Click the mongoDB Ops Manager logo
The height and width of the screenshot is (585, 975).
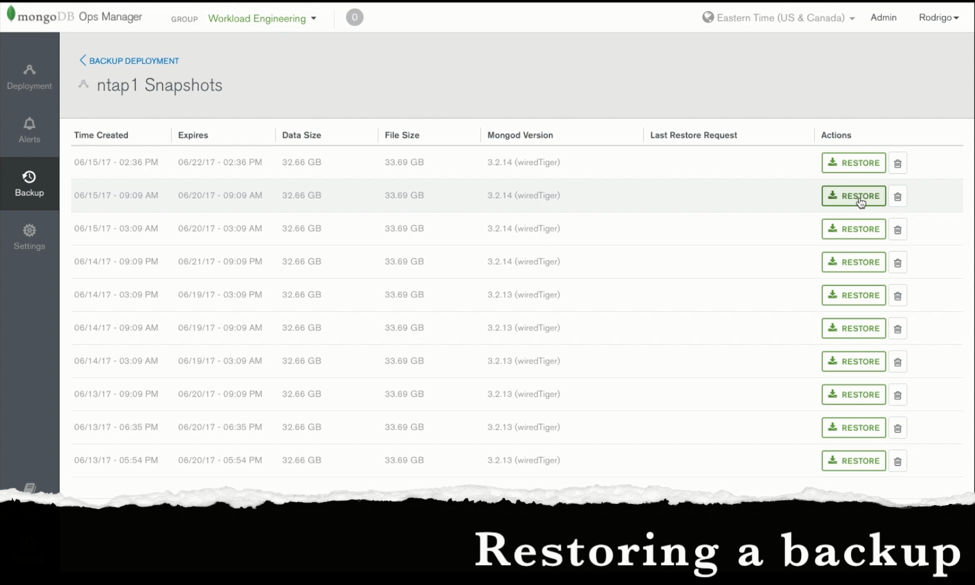[75, 16]
